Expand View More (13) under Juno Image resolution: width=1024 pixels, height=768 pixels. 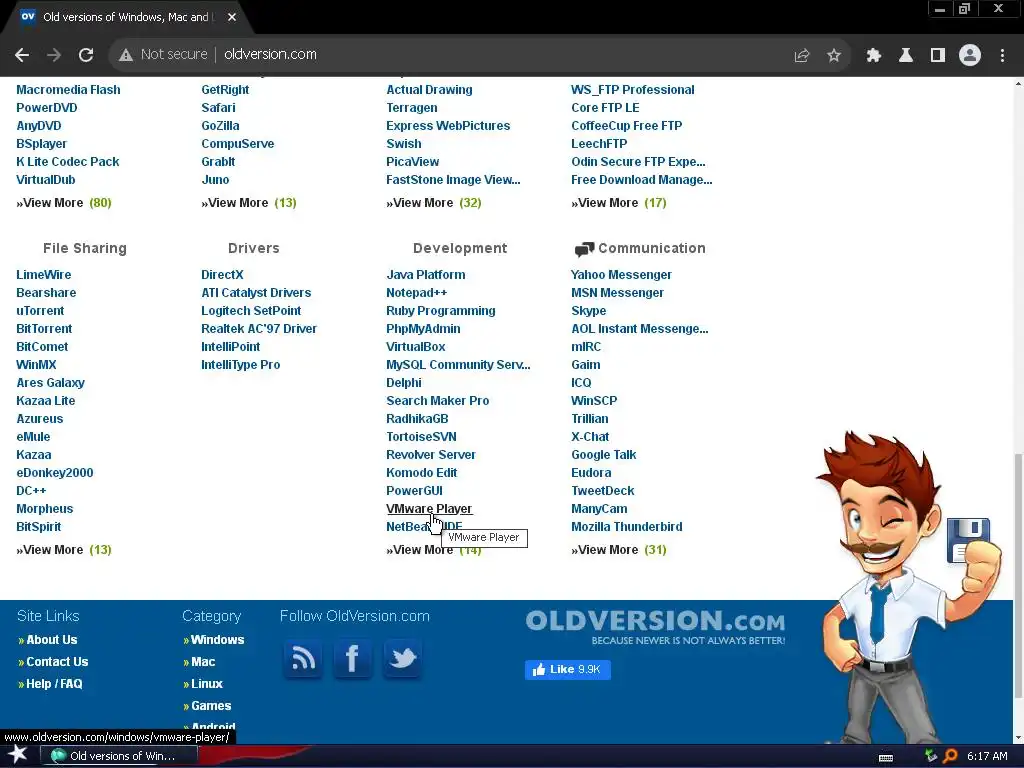coord(249,203)
